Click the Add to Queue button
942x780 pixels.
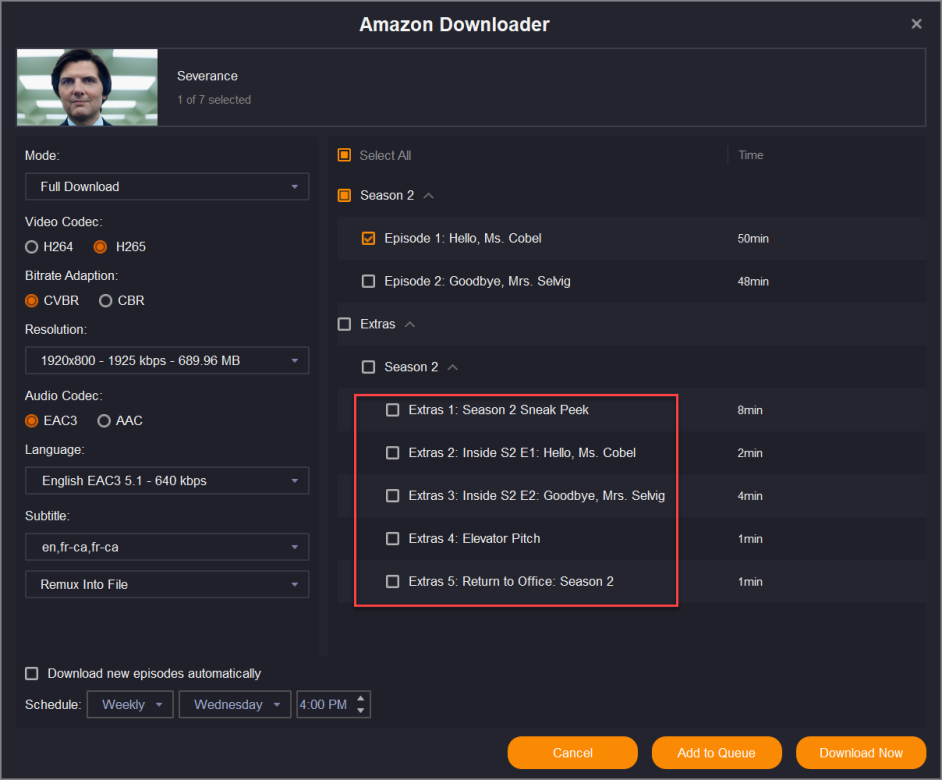click(716, 753)
